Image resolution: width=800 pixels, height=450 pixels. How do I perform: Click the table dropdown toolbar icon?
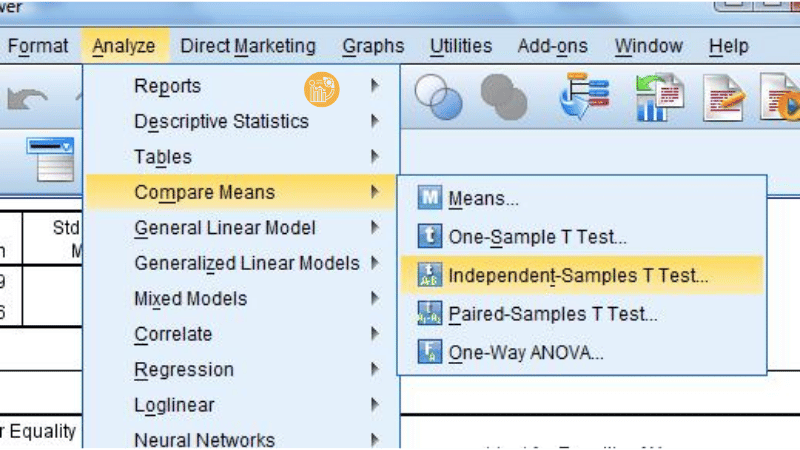click(51, 159)
